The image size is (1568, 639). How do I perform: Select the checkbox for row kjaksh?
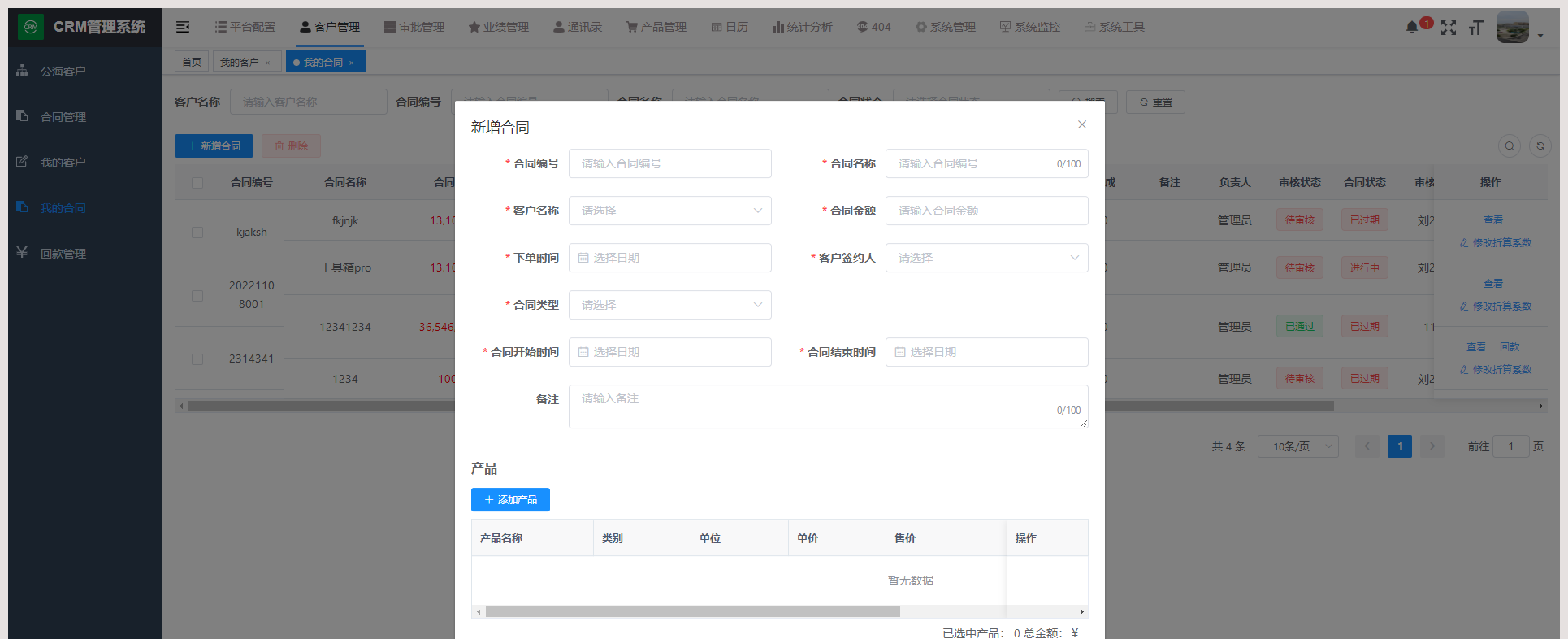[x=197, y=233]
